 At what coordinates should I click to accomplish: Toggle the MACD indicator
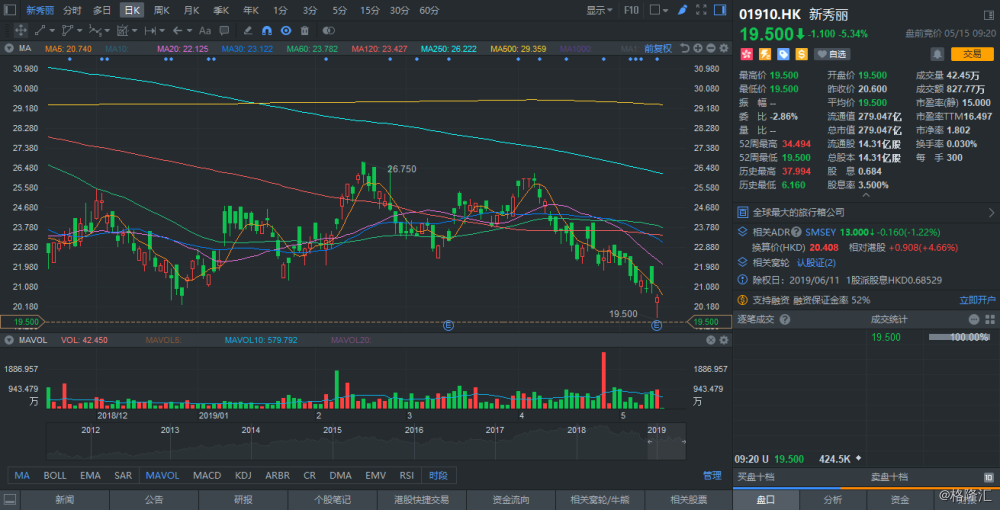tap(207, 476)
